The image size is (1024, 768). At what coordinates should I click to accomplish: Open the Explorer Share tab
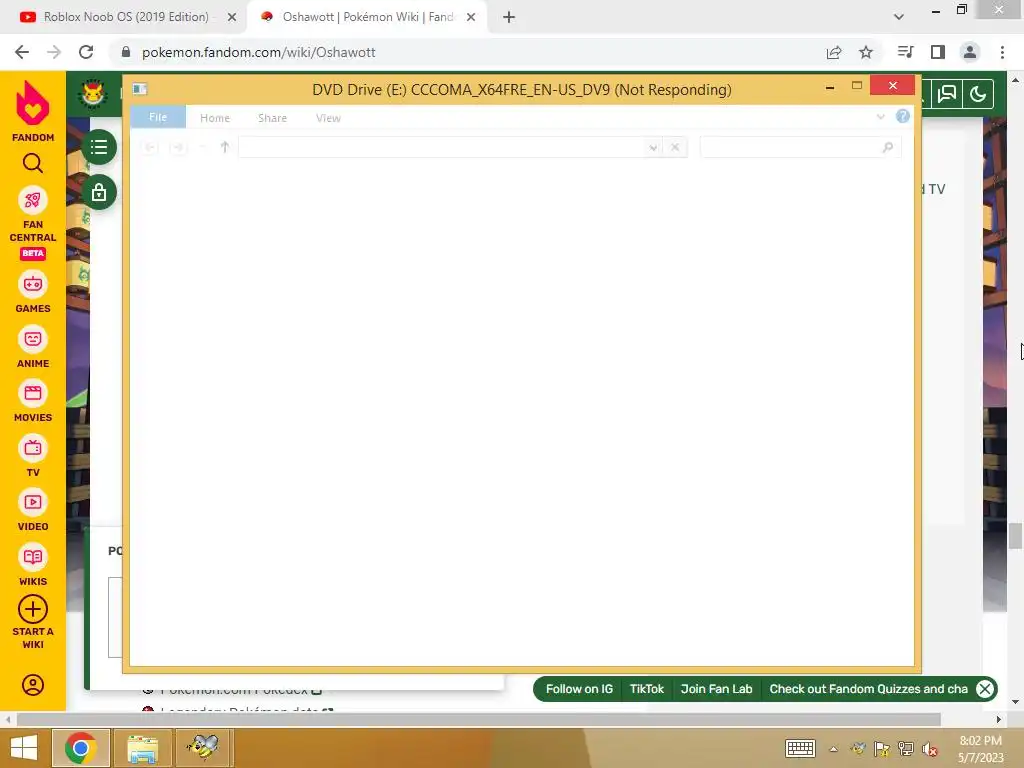tap(272, 118)
